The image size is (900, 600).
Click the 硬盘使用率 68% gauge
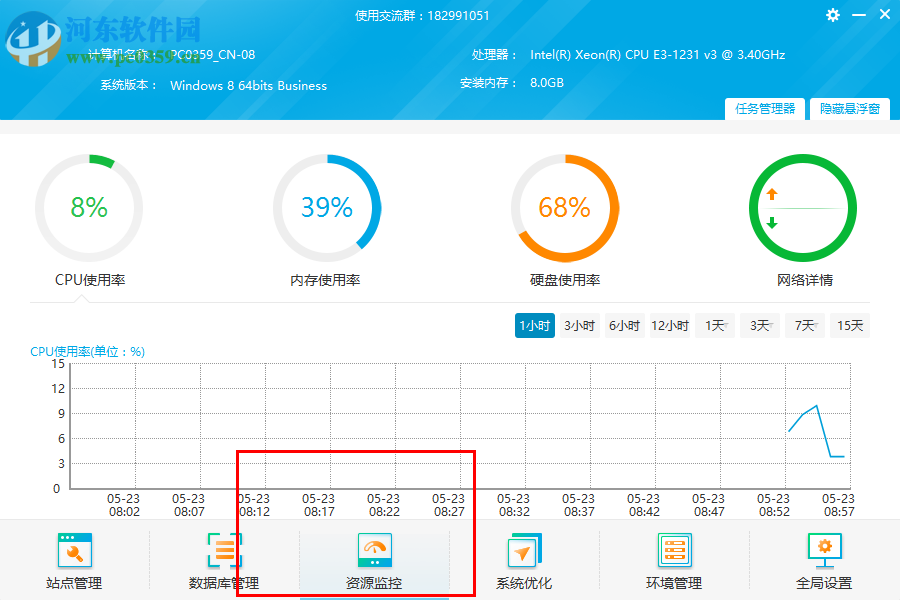(565, 208)
